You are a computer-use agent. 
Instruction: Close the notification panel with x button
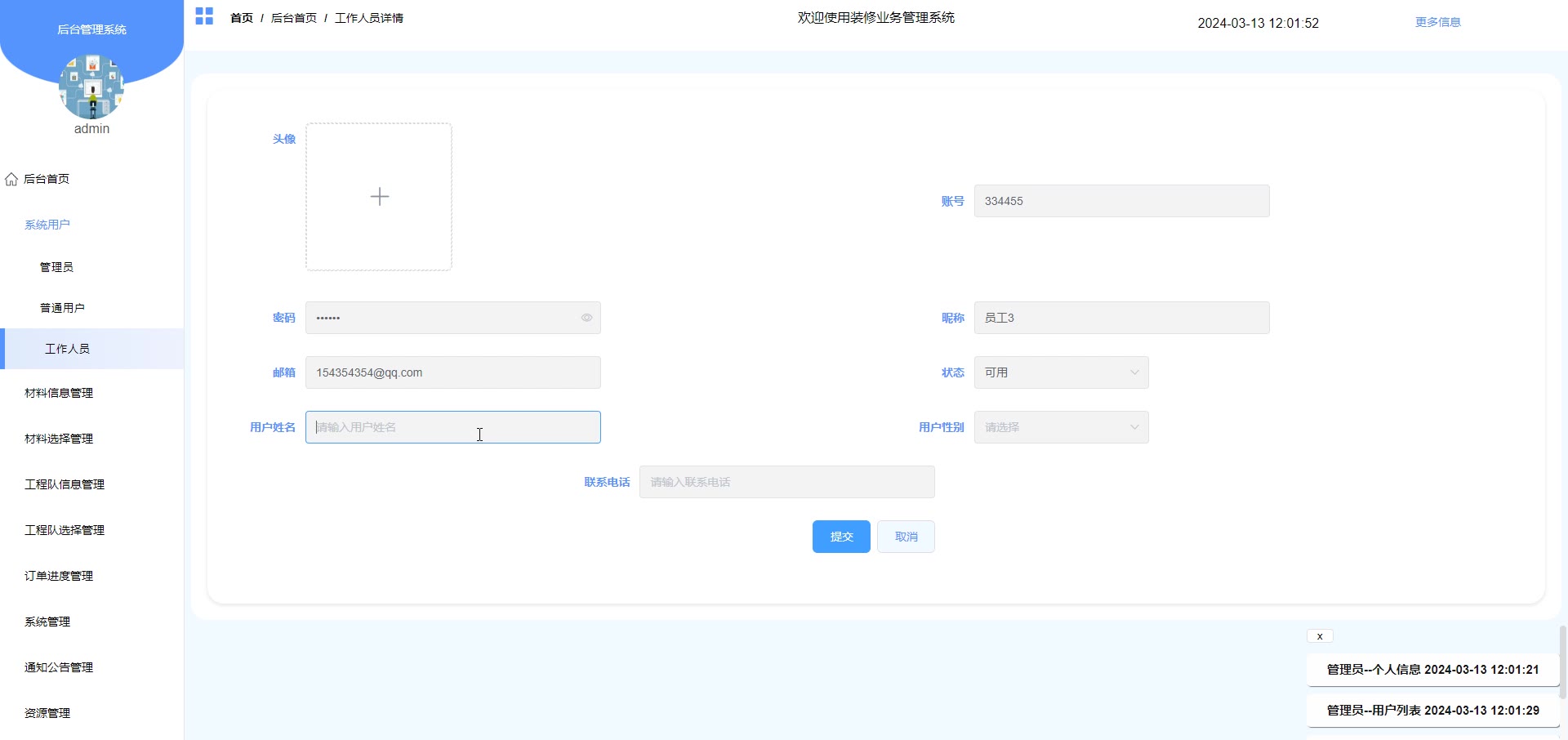pyautogui.click(x=1320, y=636)
